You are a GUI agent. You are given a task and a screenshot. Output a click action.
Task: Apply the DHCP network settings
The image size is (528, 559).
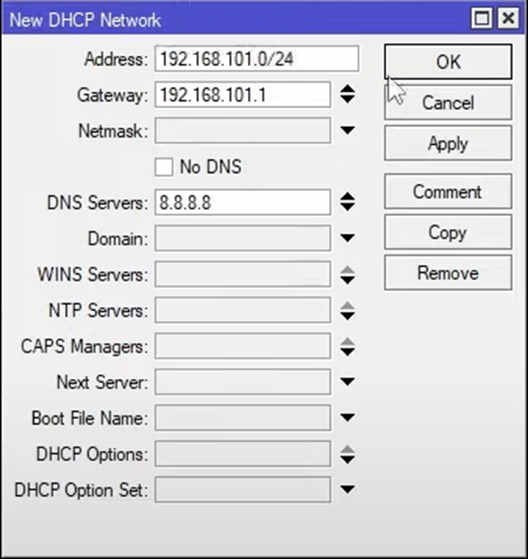pyautogui.click(x=448, y=143)
